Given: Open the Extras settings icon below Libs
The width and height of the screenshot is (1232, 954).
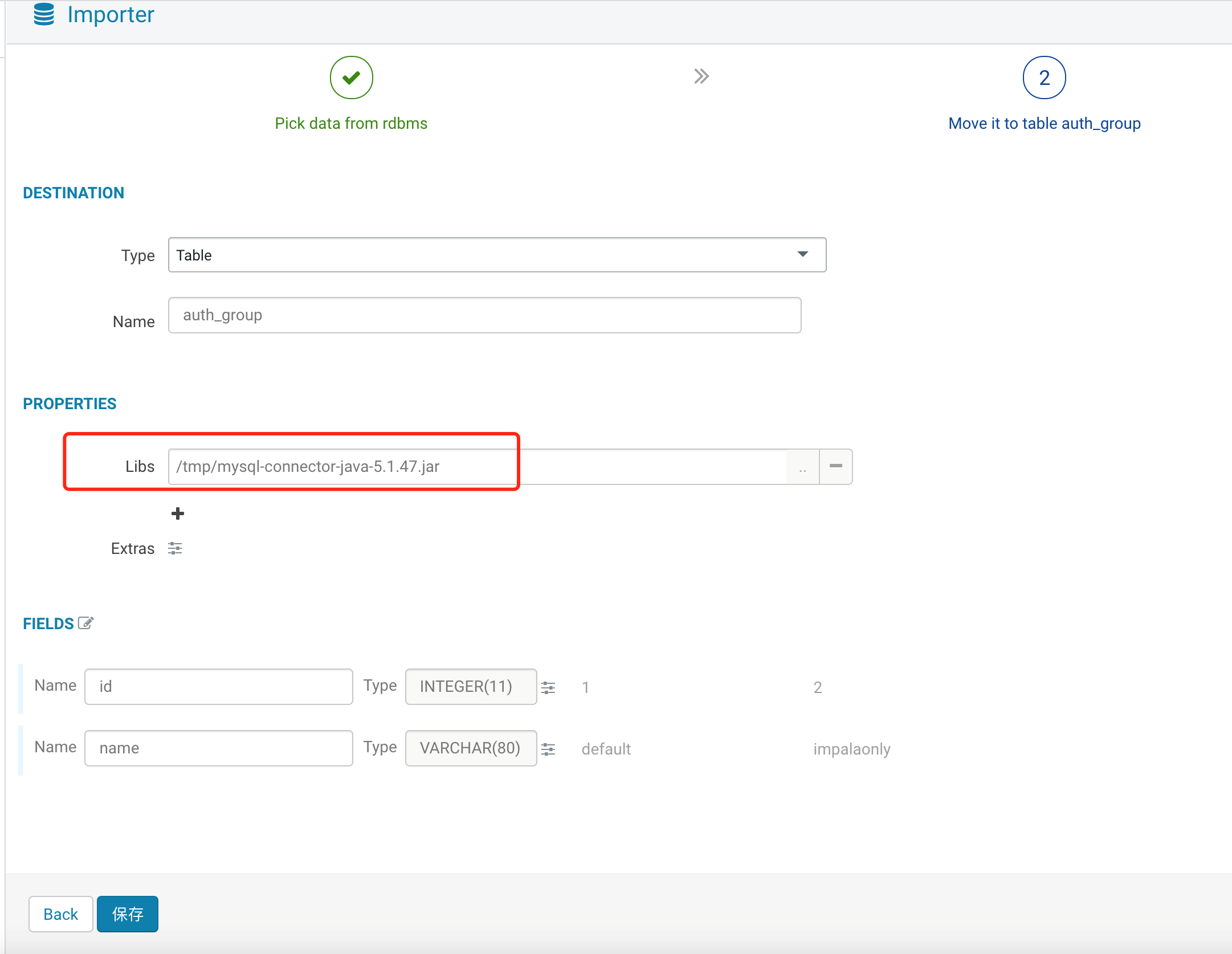Looking at the screenshot, I should (x=175, y=548).
